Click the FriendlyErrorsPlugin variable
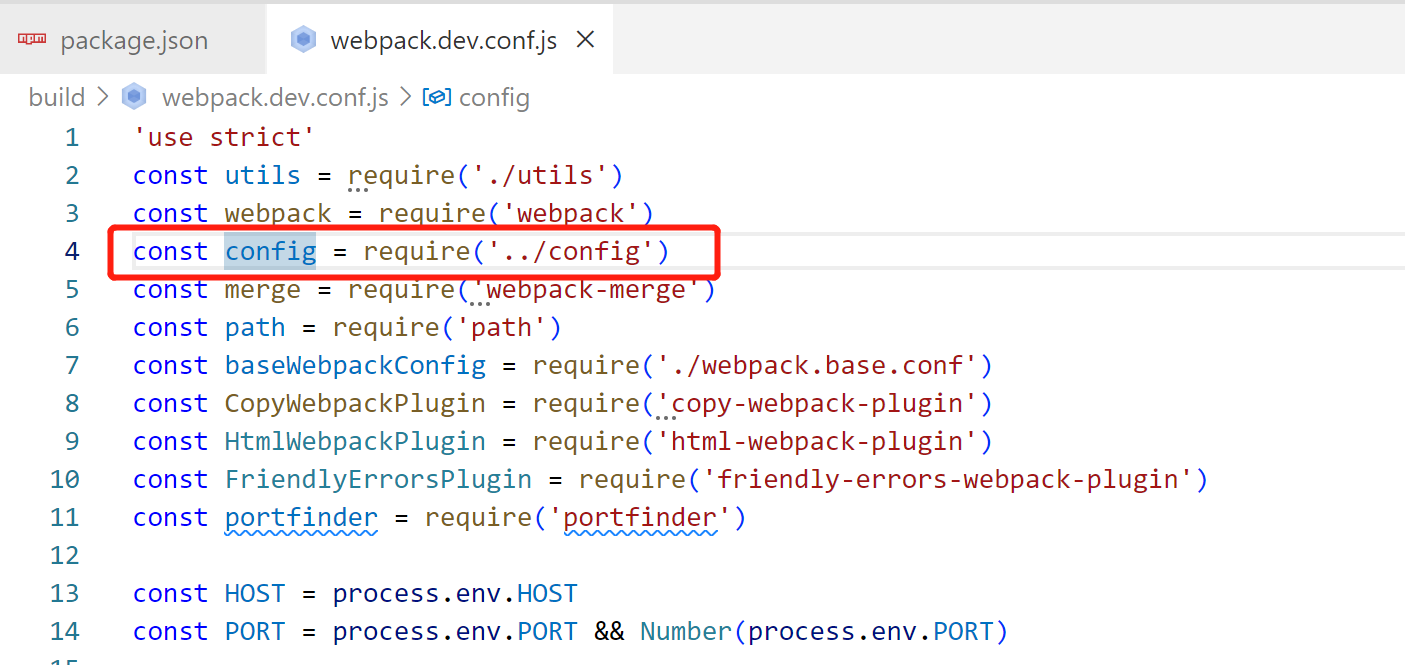The width and height of the screenshot is (1405, 665). pos(378,479)
